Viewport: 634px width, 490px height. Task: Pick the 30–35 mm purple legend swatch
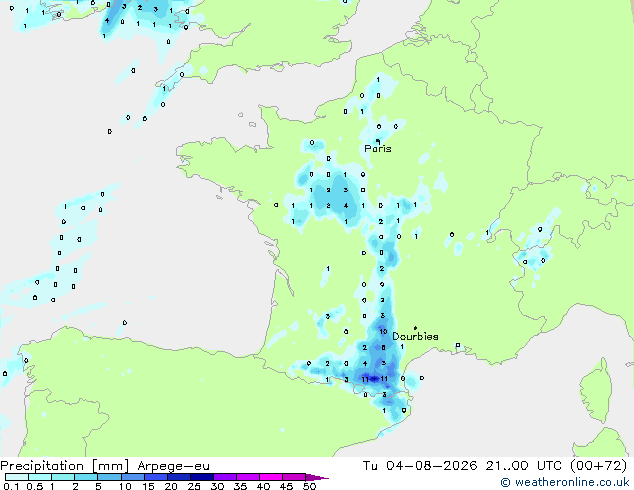coord(225,477)
